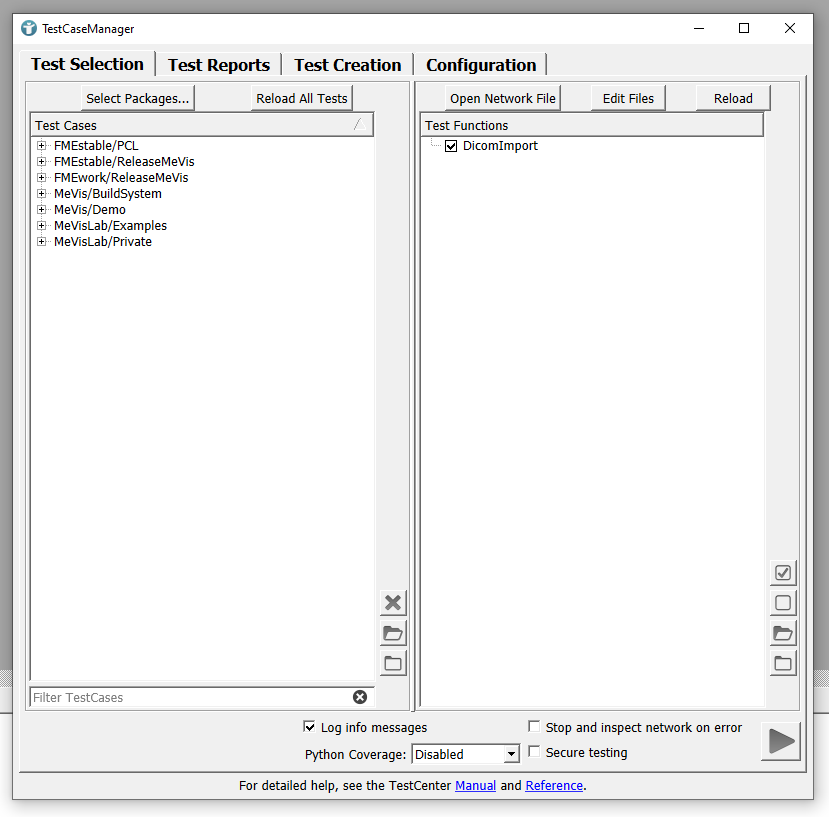Uncheck the DicomImport test function
This screenshot has width=829, height=817.
point(451,146)
